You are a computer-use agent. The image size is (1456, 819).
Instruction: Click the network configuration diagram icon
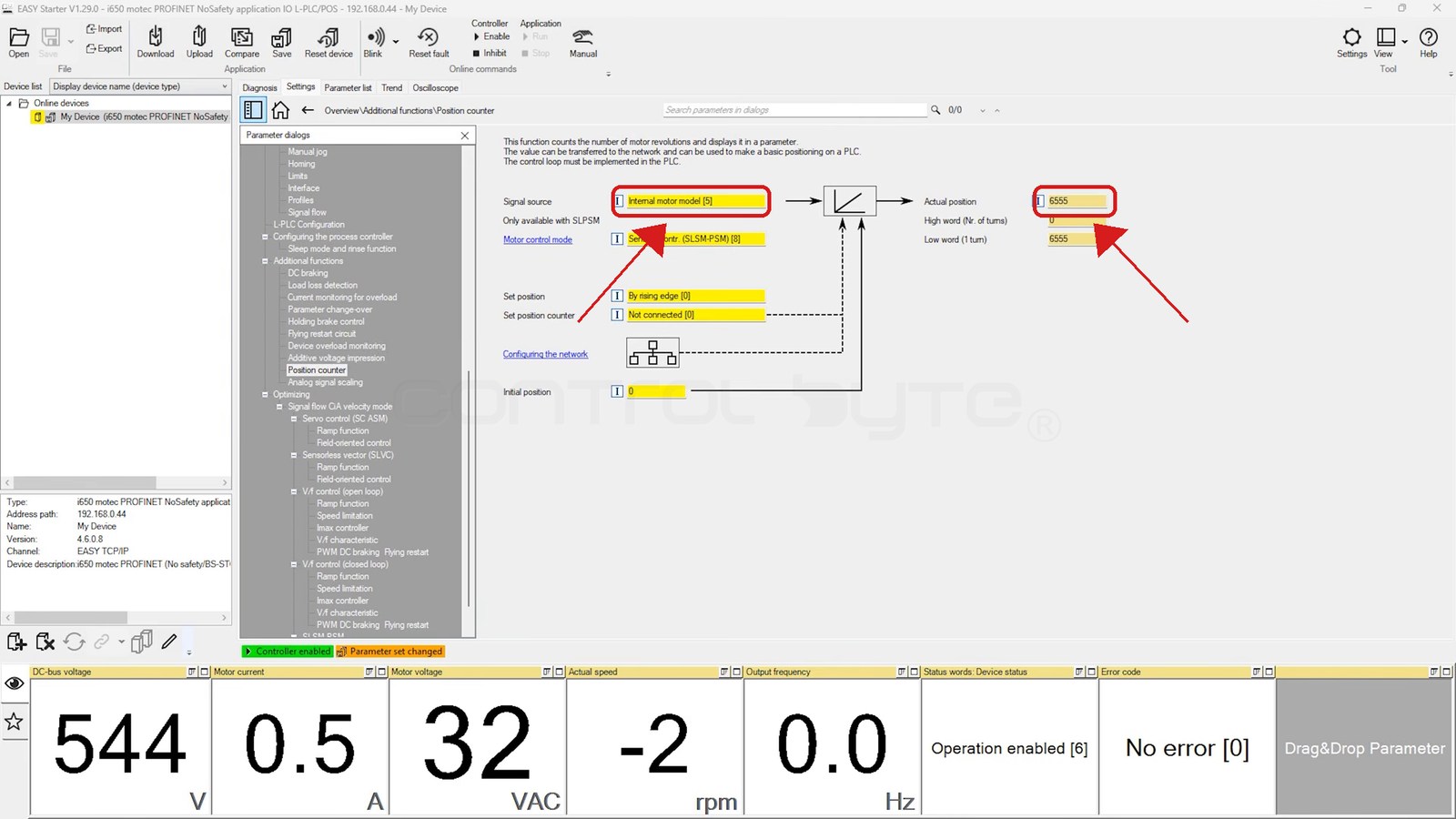pos(652,352)
